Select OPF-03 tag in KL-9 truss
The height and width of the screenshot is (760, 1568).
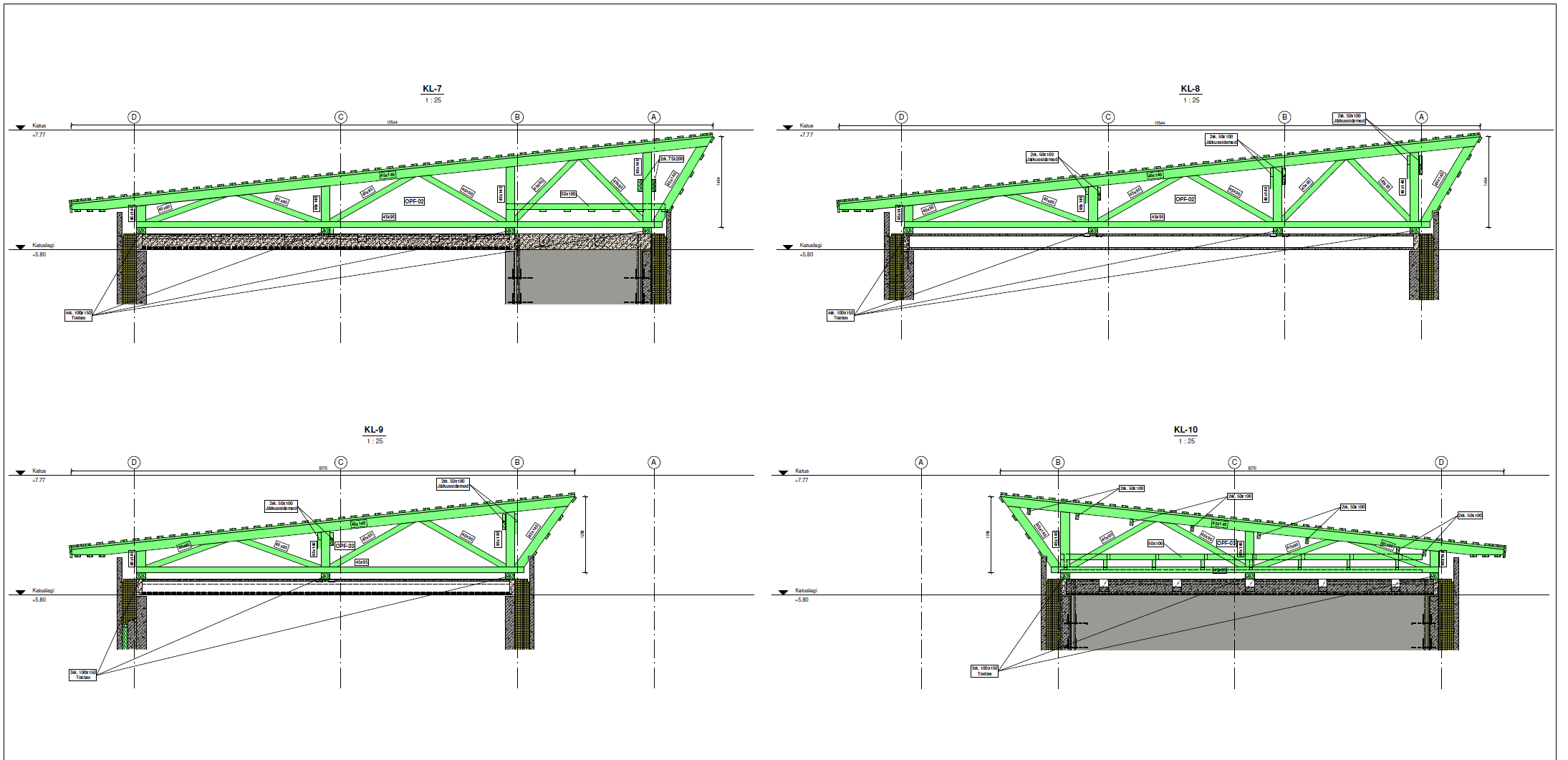(345, 546)
